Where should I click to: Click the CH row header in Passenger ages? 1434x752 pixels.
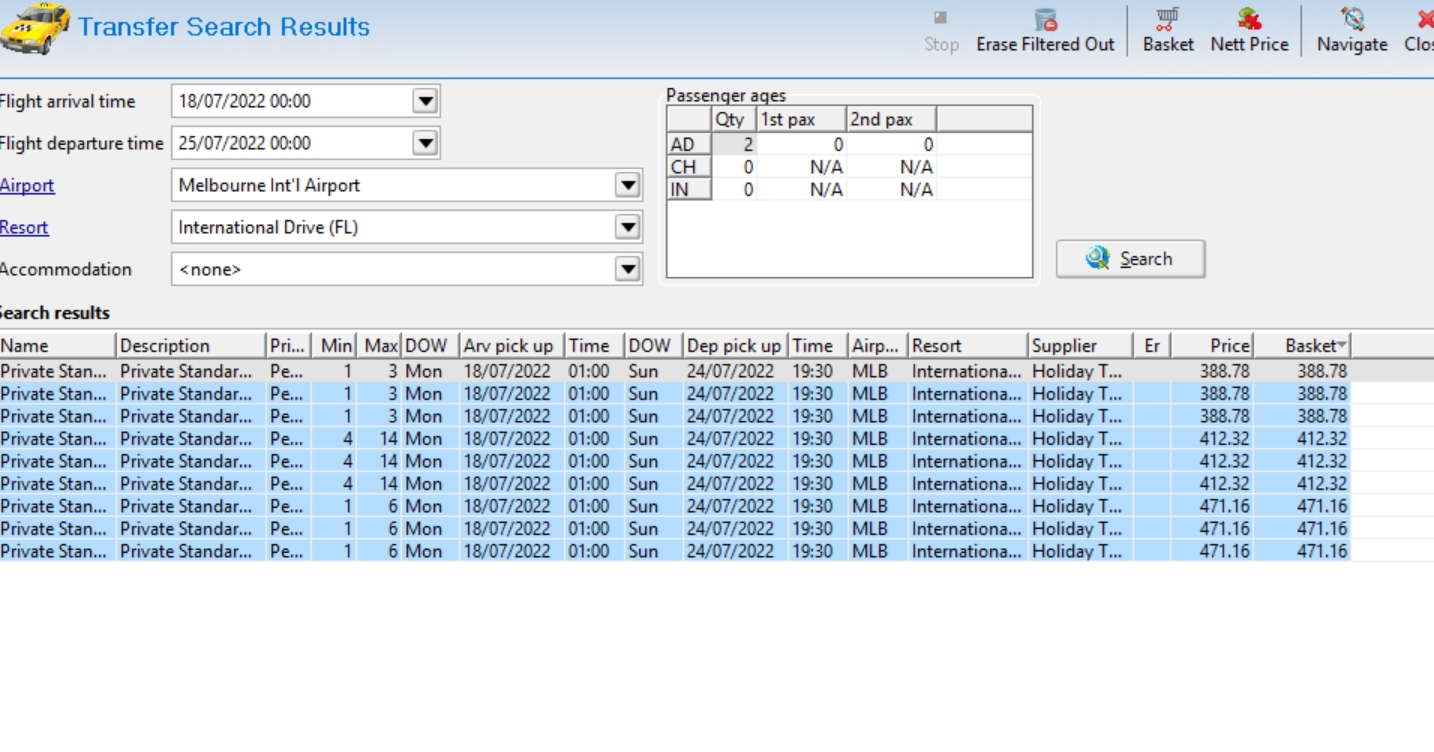pyautogui.click(x=689, y=167)
